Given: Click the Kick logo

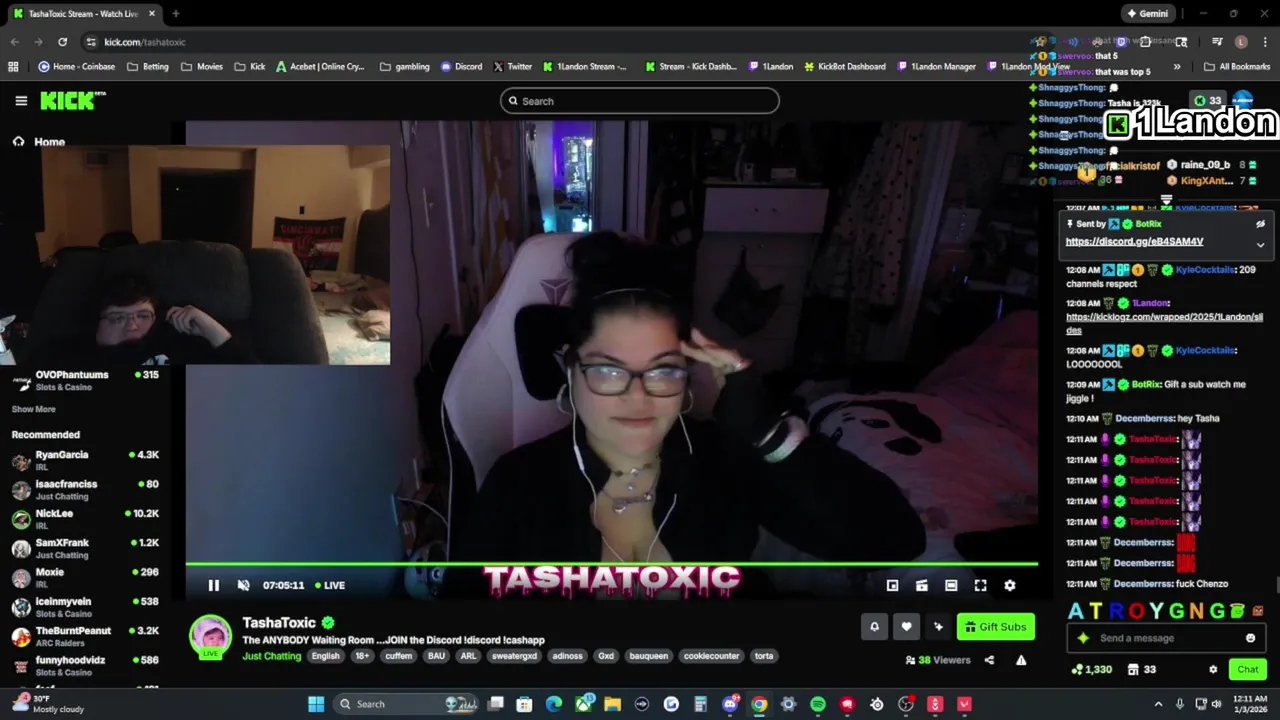Looking at the screenshot, I should tap(72, 100).
